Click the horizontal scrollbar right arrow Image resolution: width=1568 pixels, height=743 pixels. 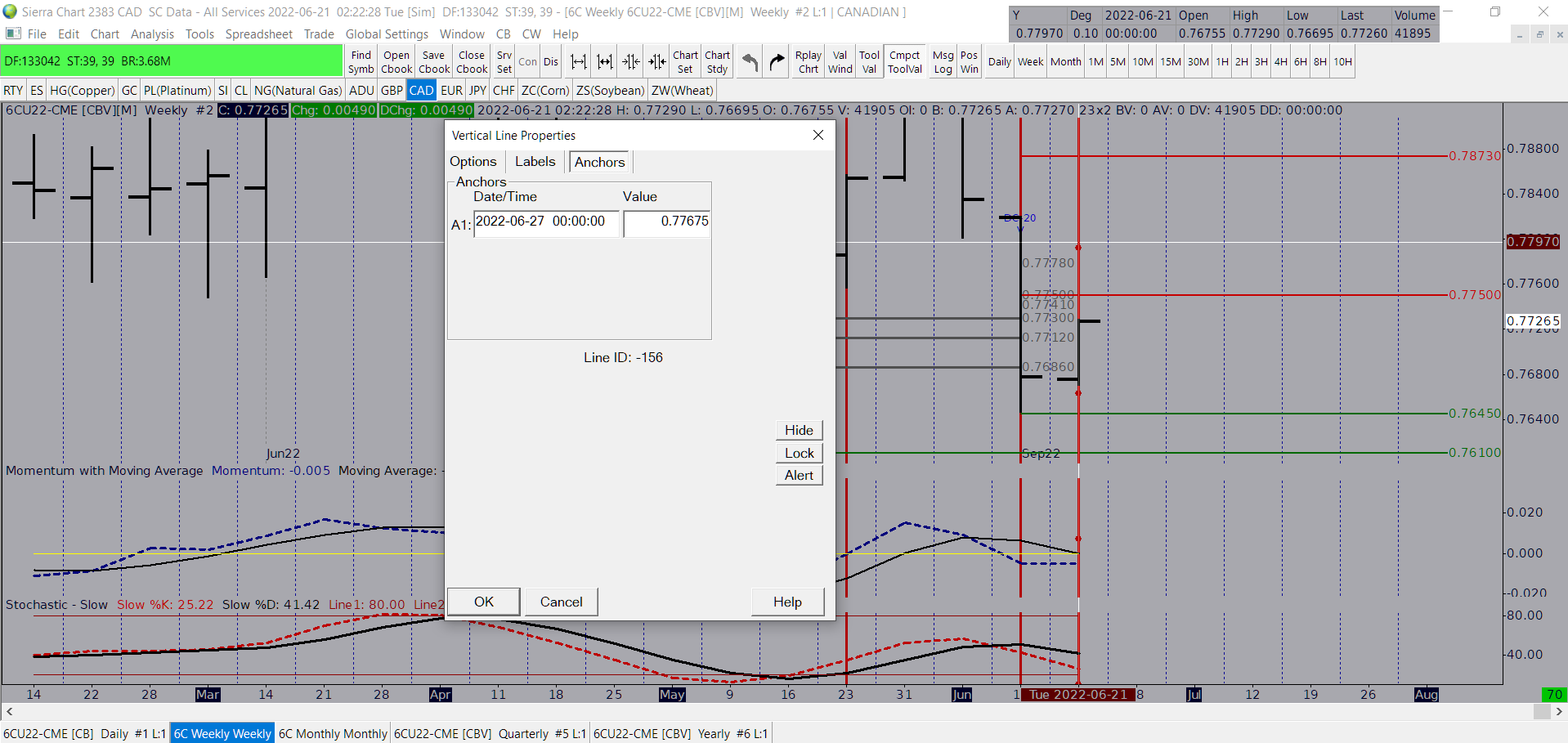[x=1559, y=712]
